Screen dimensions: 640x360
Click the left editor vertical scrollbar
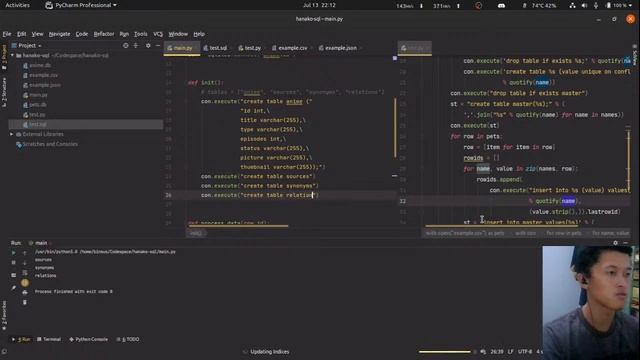click(x=395, y=127)
